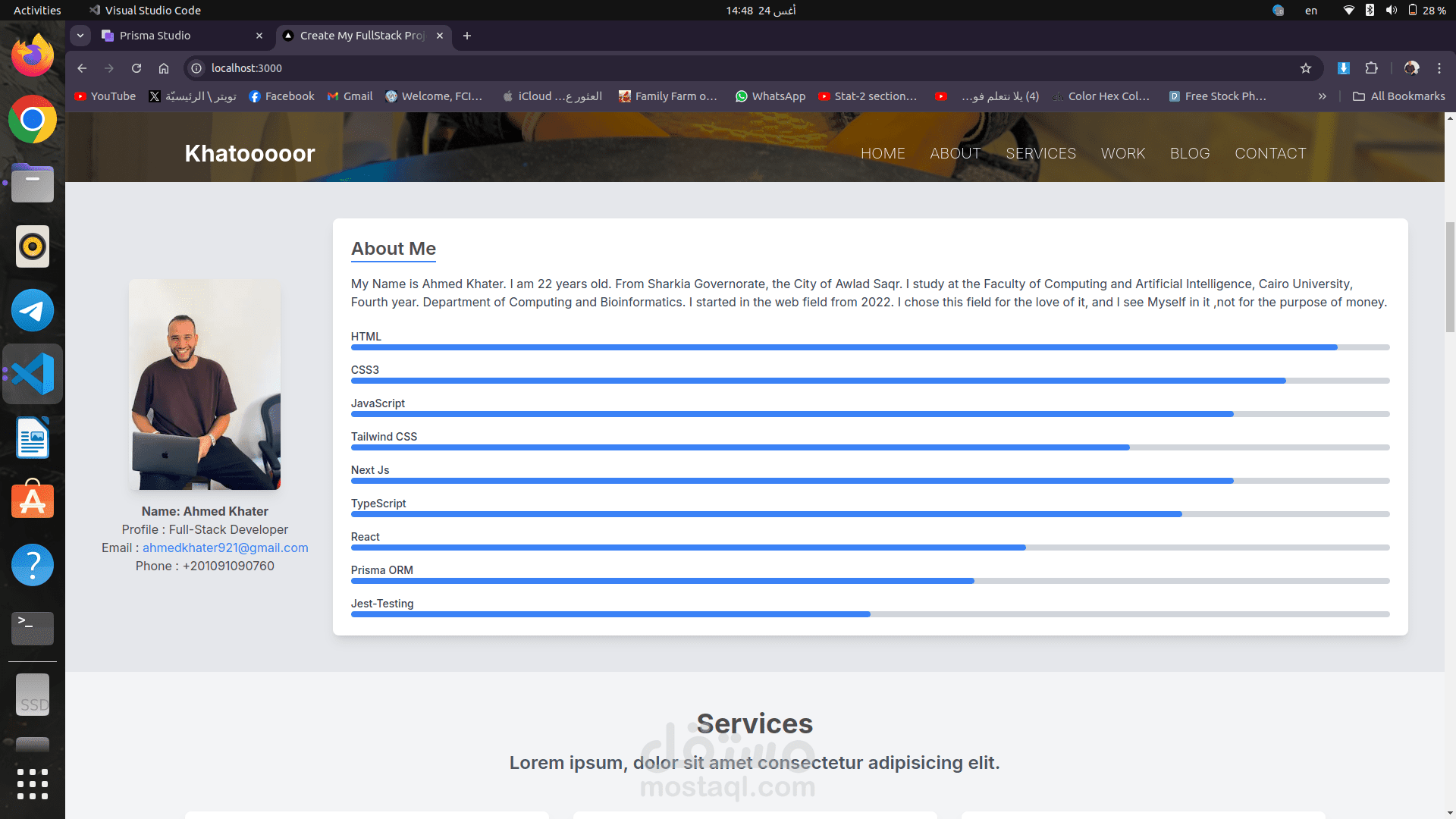Switch to Visual Studio Code in dock
Image resolution: width=1456 pixels, height=819 pixels.
point(33,374)
